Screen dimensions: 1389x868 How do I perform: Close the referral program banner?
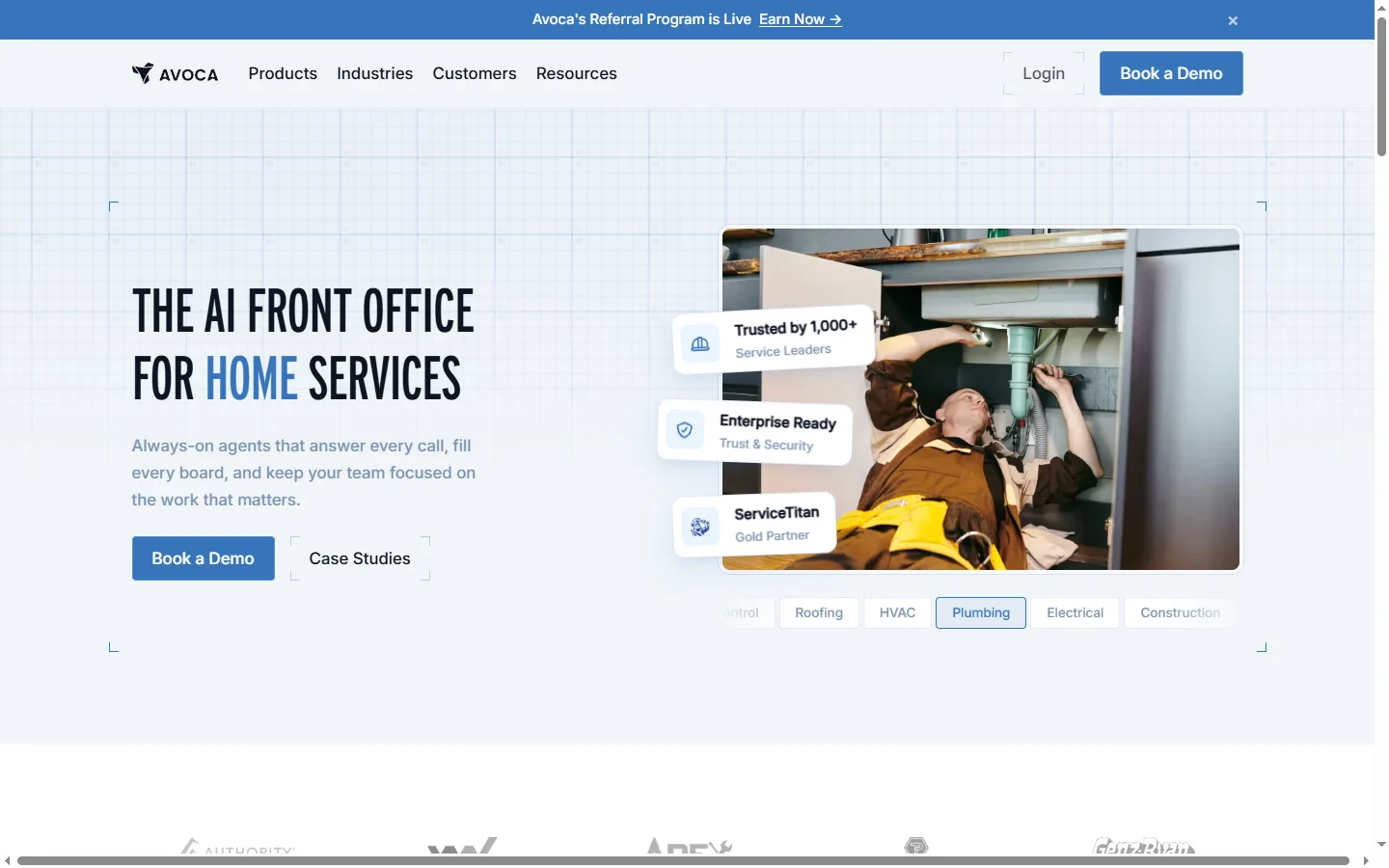click(x=1233, y=20)
